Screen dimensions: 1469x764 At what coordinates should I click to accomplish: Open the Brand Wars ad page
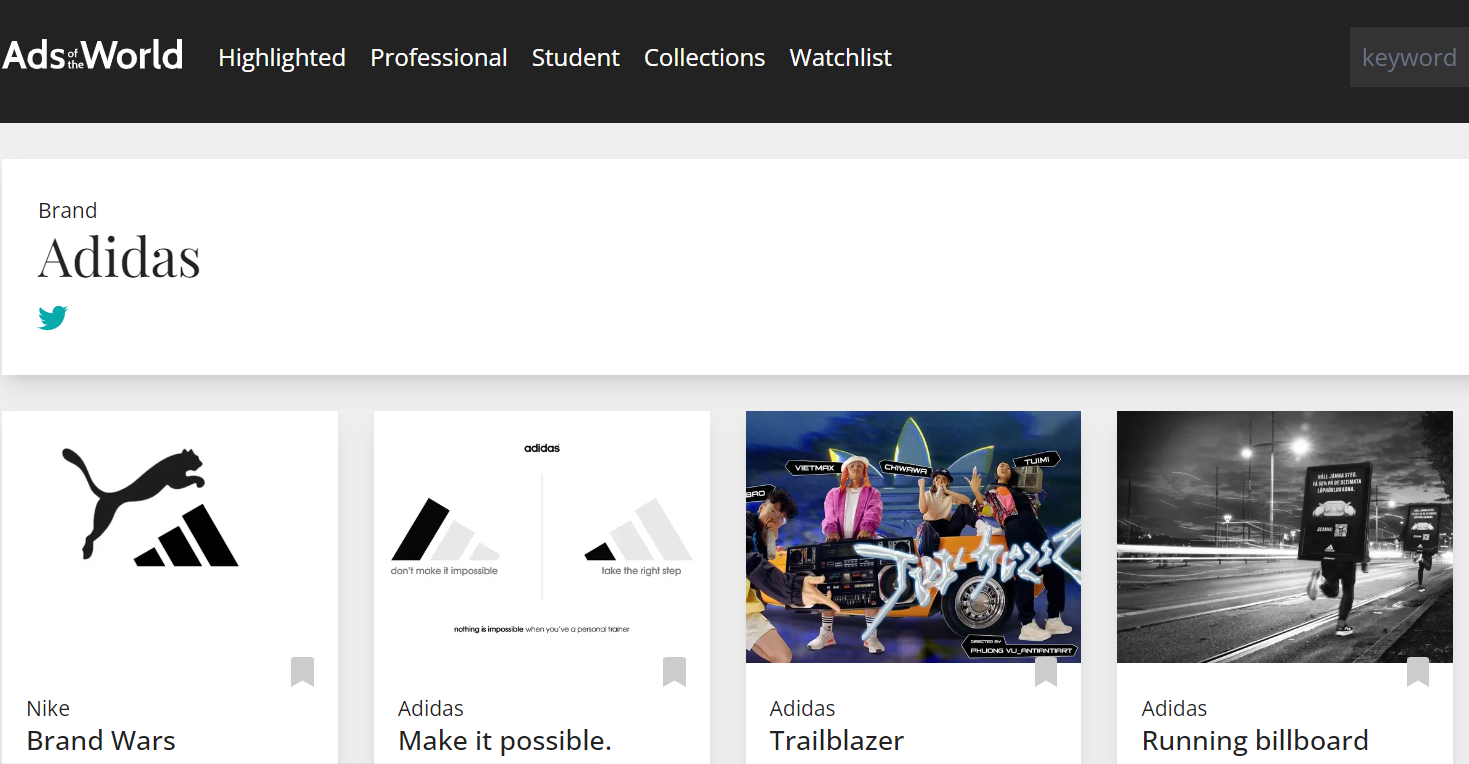click(100, 740)
